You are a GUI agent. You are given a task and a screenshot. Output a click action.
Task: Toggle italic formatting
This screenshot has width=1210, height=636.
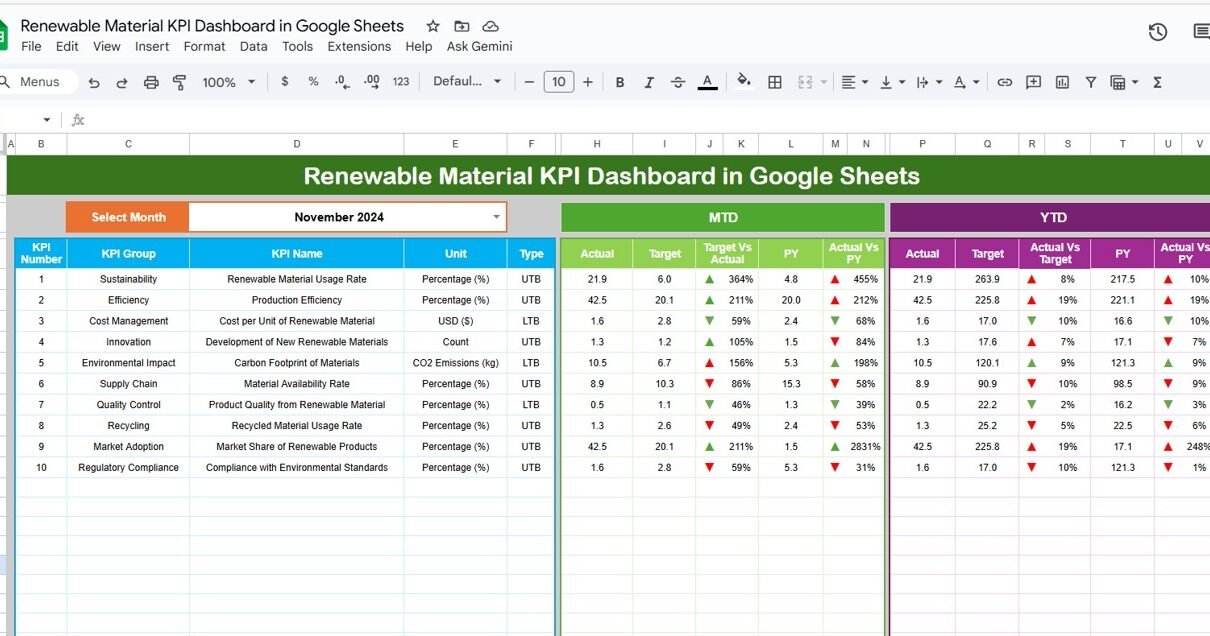pos(649,82)
